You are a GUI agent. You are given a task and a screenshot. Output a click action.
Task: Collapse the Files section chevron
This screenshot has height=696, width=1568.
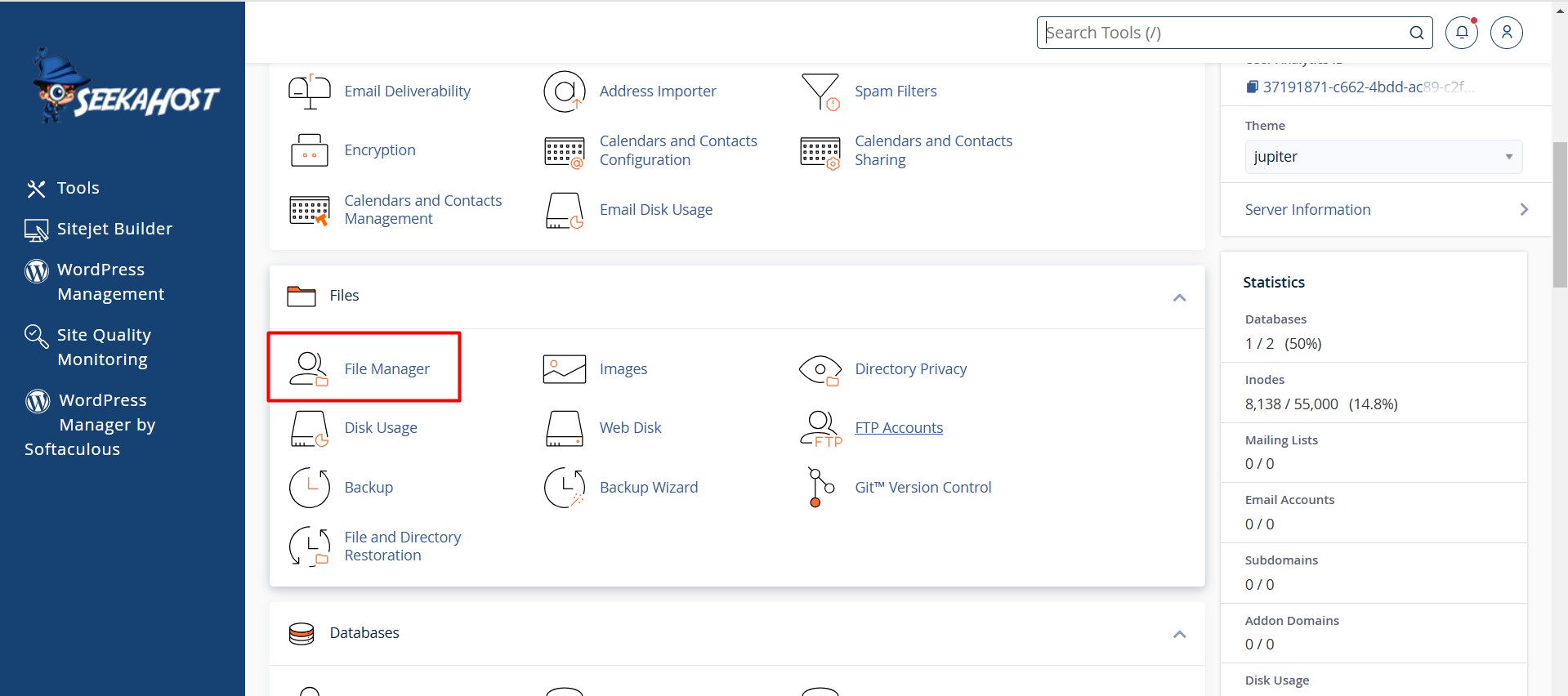[1180, 297]
